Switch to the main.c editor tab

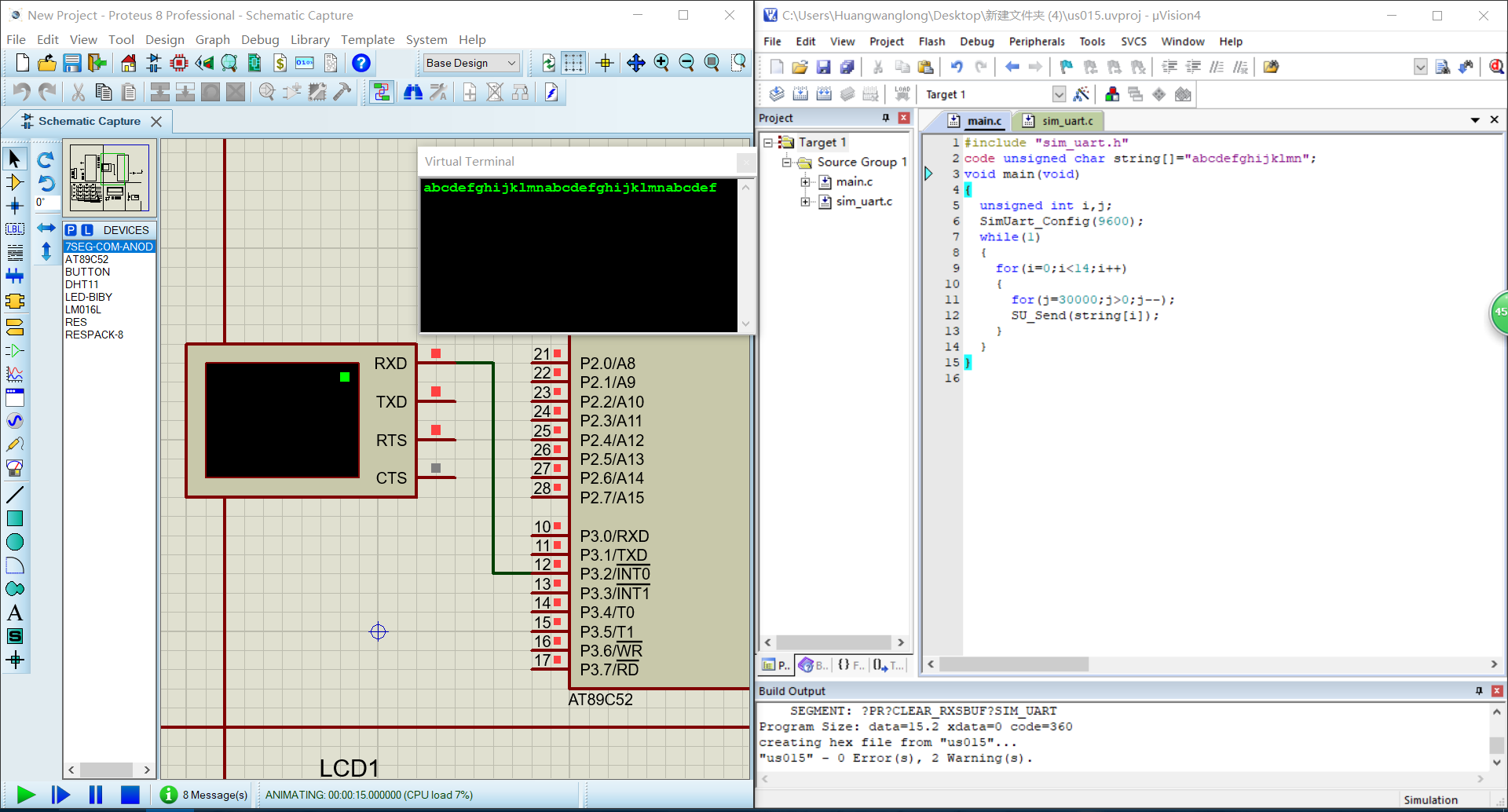click(x=975, y=121)
